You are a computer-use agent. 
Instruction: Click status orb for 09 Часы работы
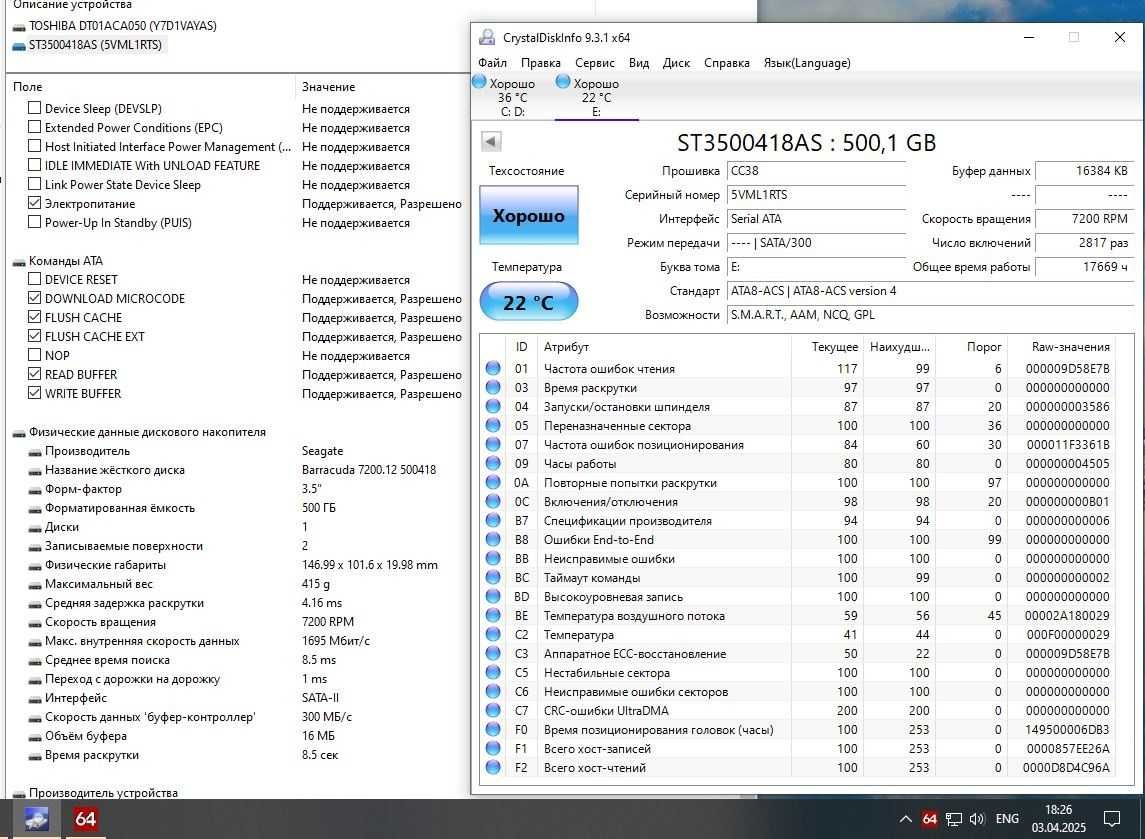point(493,463)
